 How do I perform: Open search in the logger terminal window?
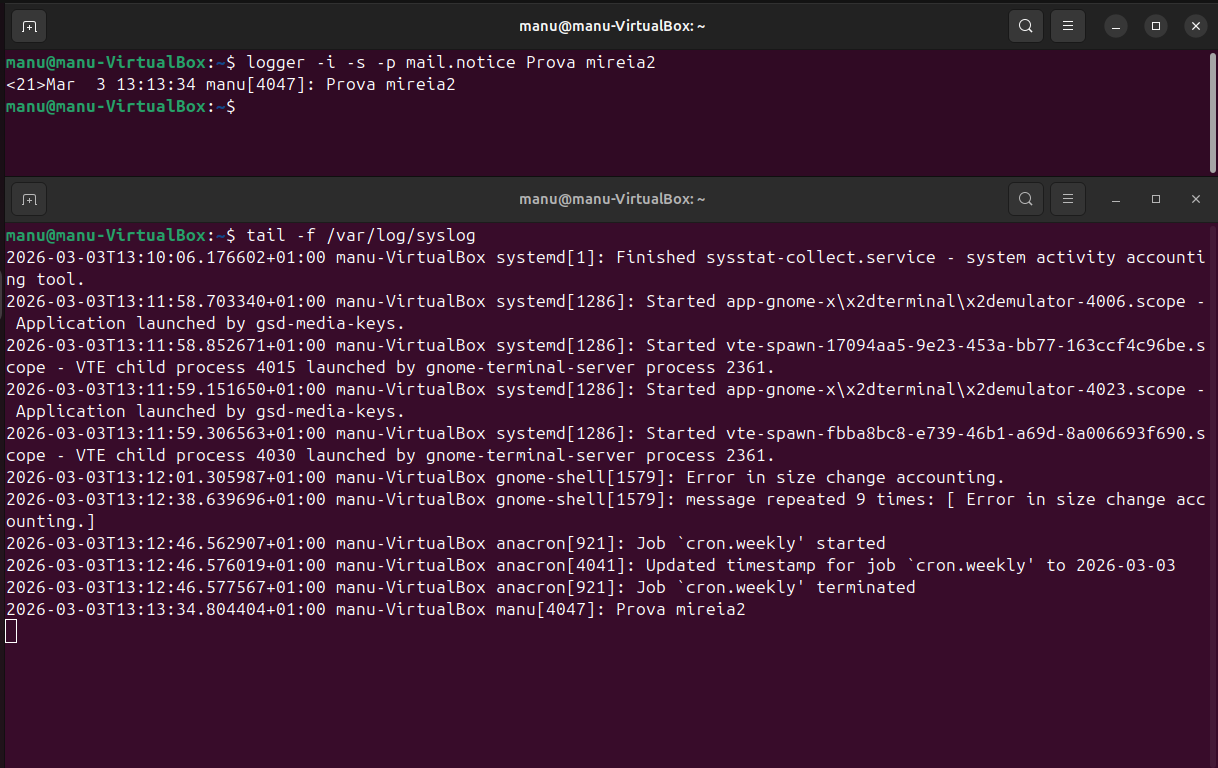1026,26
